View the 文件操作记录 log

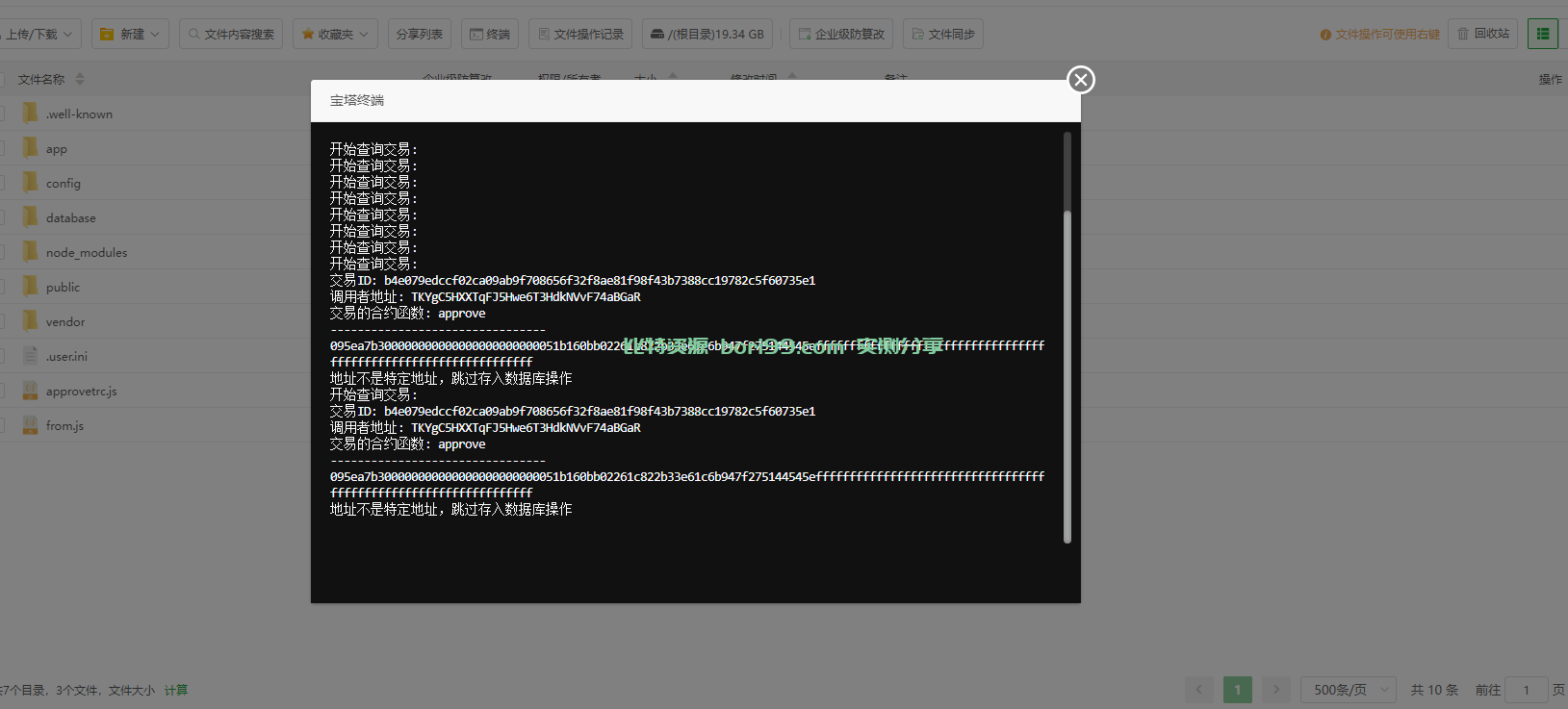coord(580,34)
